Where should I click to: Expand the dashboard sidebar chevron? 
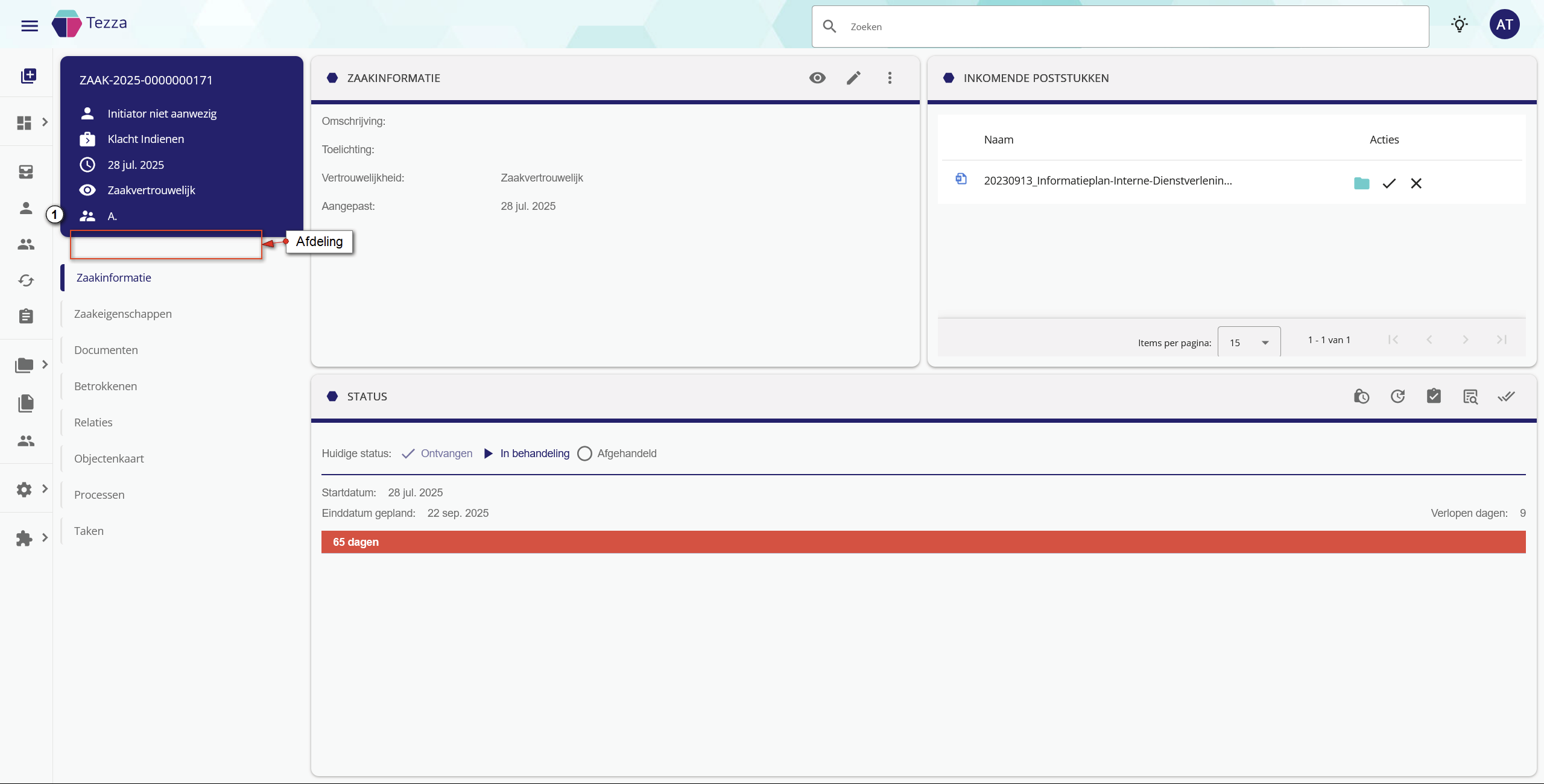click(45, 122)
